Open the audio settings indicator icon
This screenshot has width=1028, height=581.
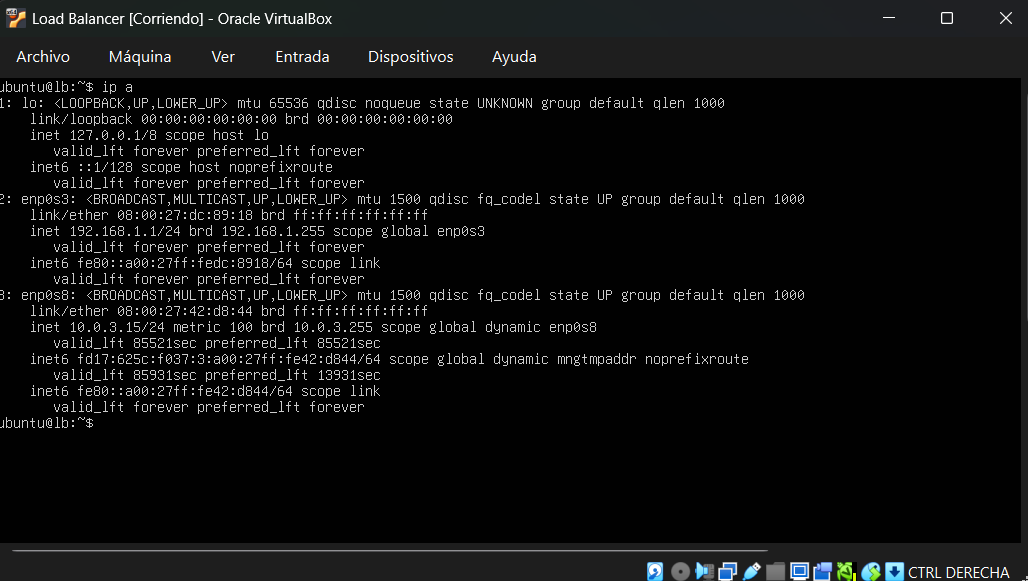click(704, 572)
